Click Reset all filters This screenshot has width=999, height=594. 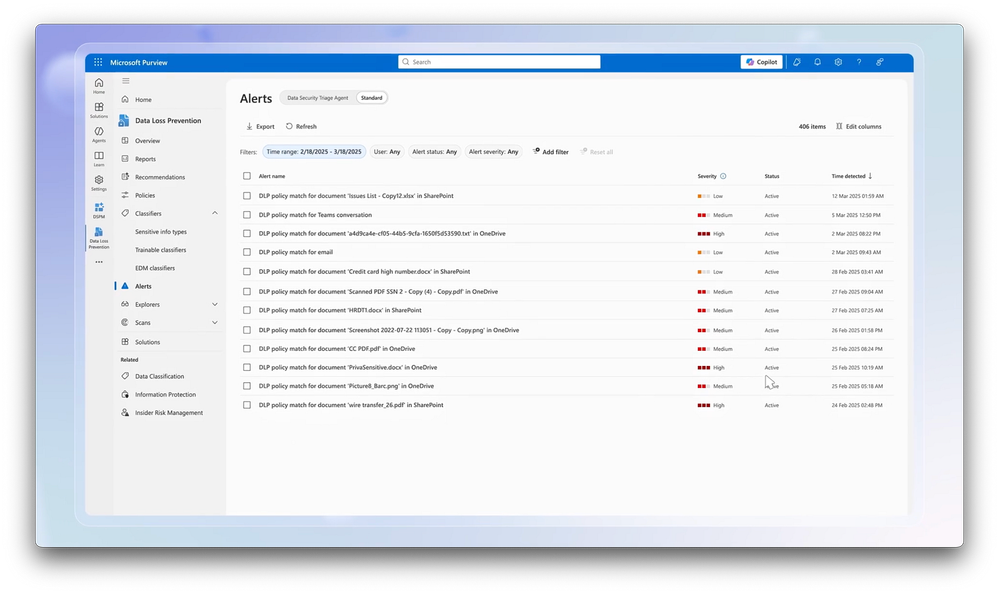[596, 152]
